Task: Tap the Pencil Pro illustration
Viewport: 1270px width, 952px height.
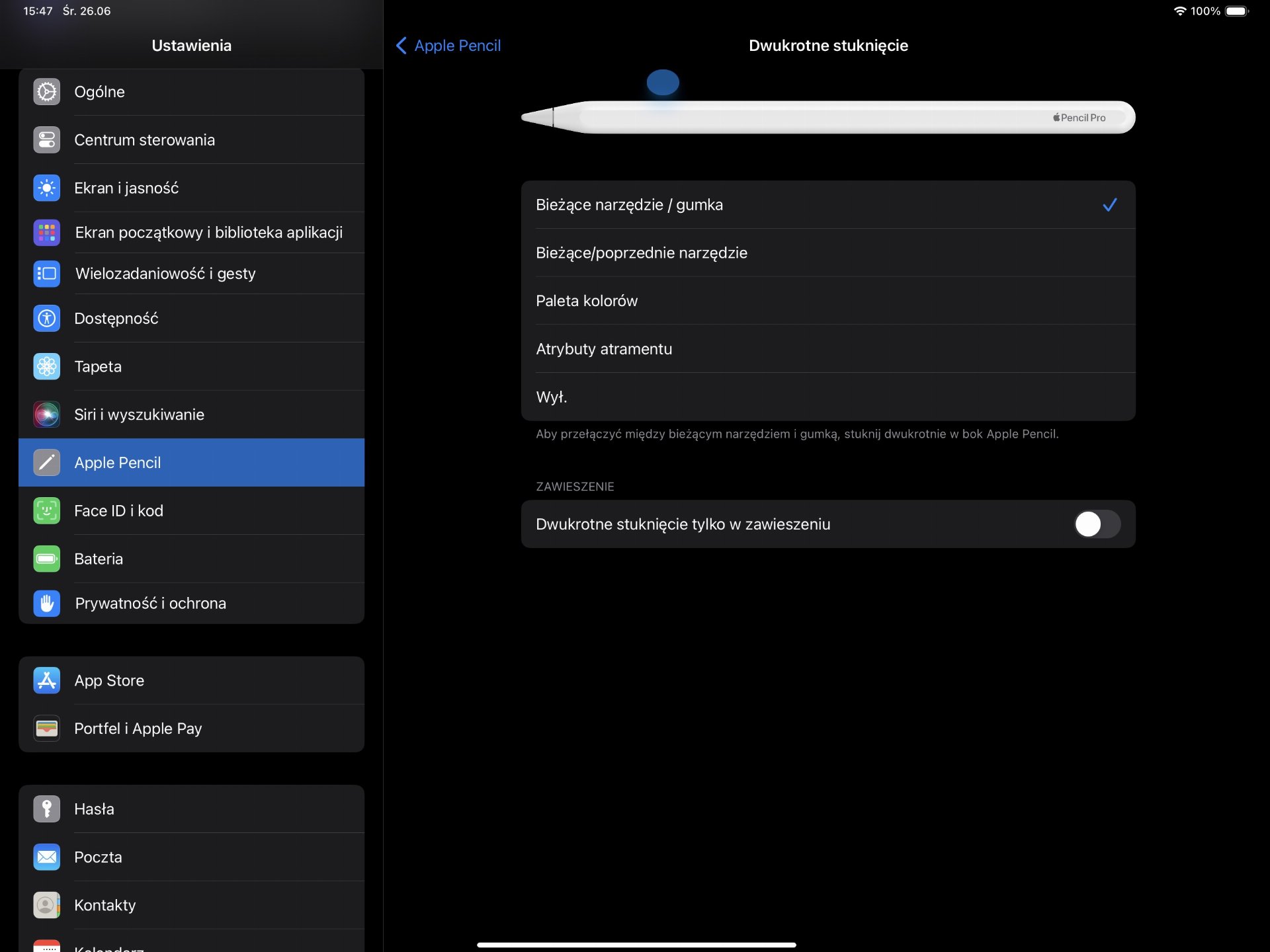Action: (x=828, y=118)
